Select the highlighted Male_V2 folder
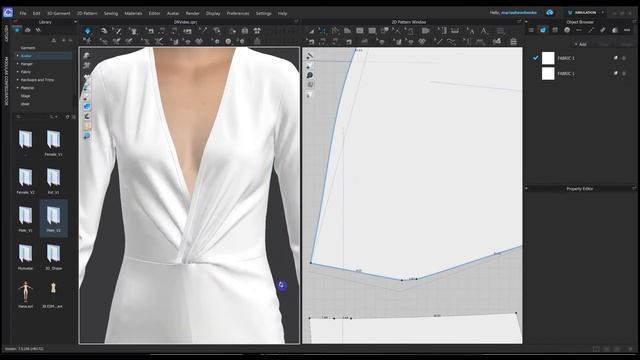This screenshot has width=640, height=360. tap(53, 219)
